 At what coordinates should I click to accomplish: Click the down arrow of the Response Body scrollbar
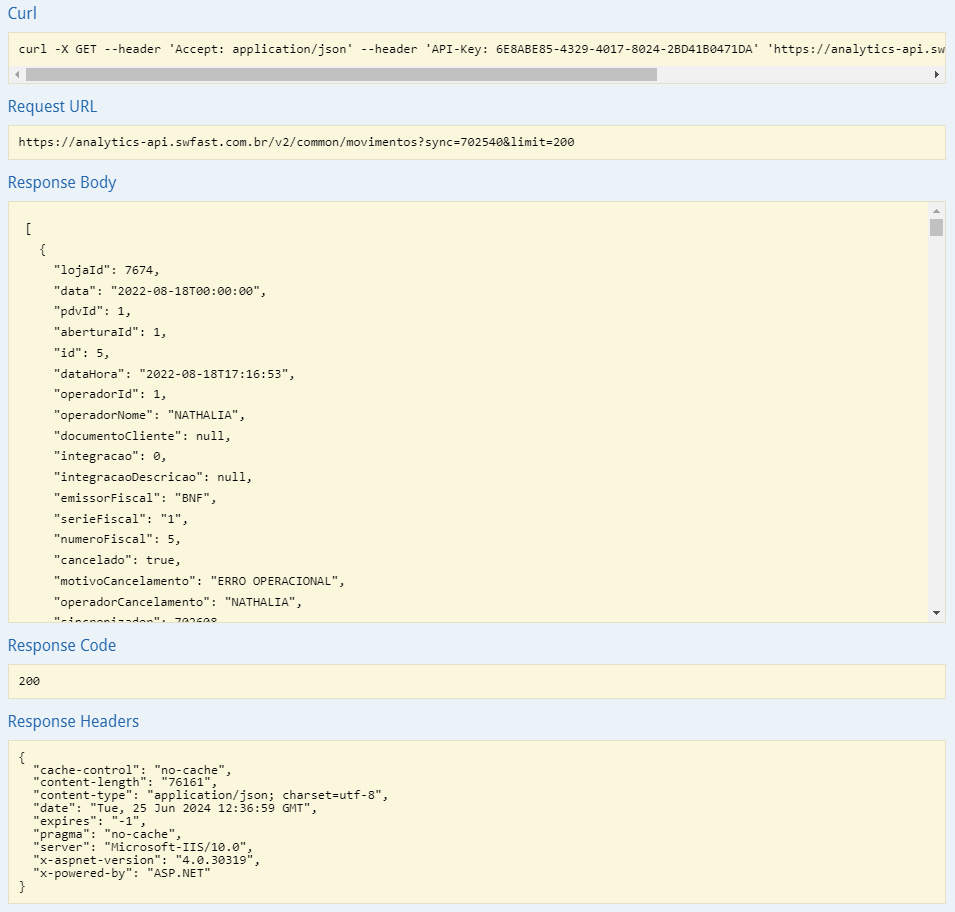point(936,612)
